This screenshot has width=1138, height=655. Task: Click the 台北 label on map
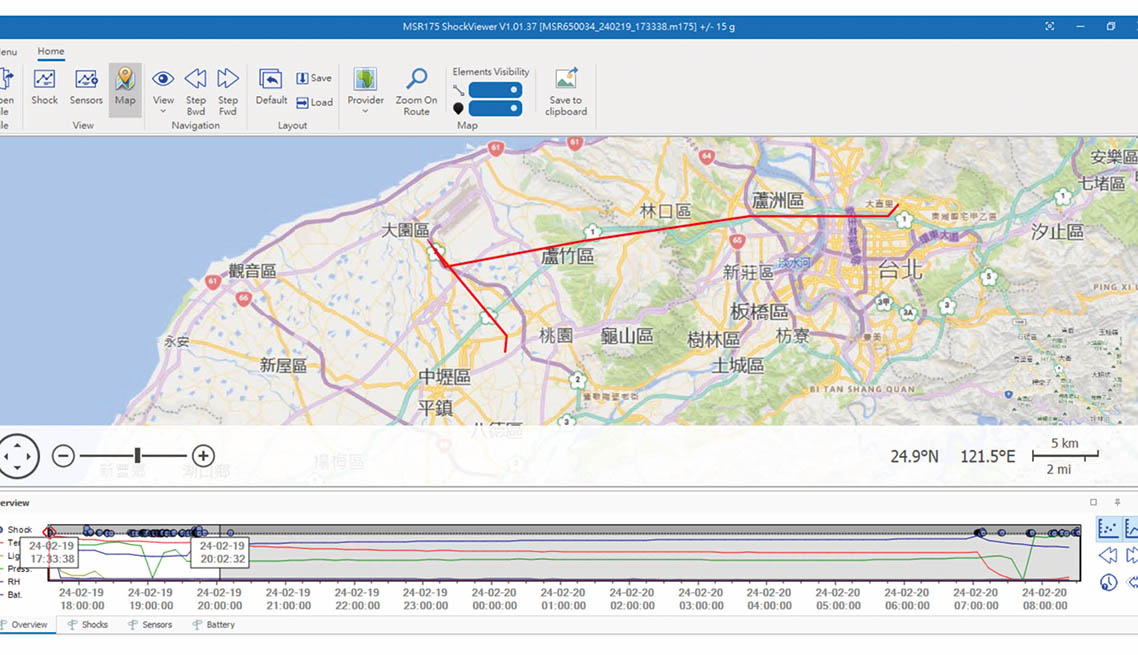point(900,270)
